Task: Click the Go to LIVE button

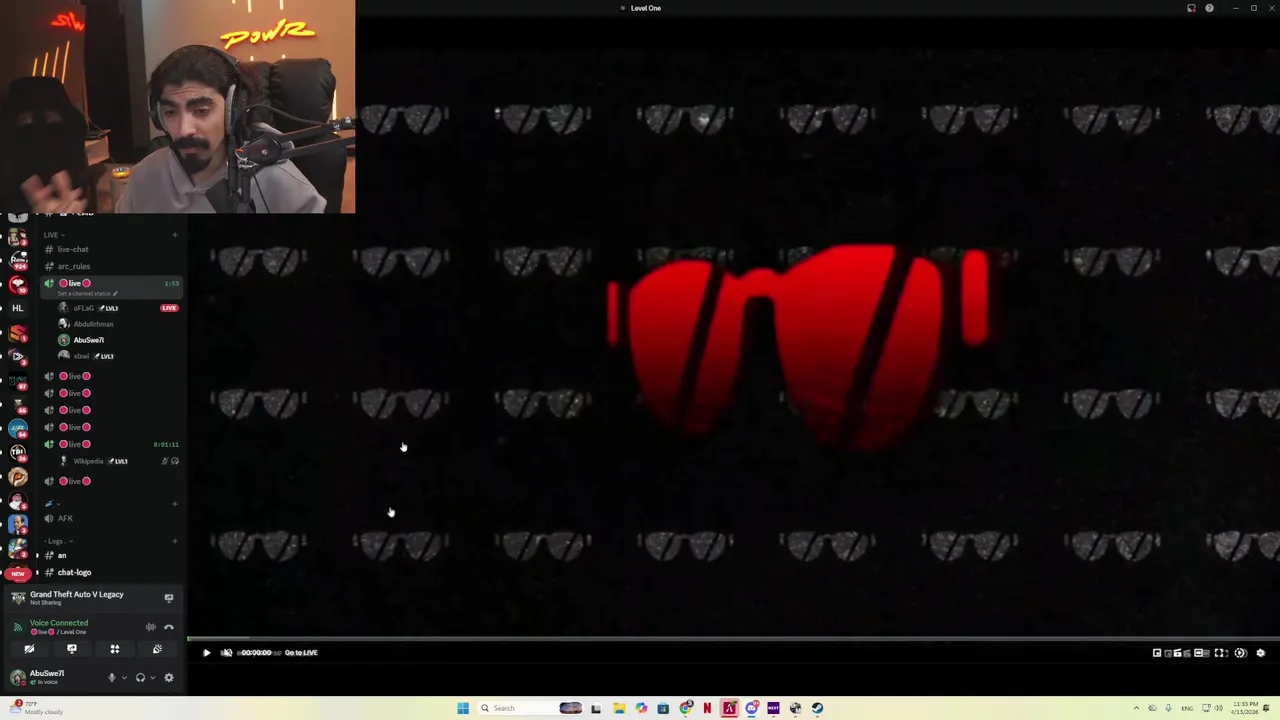Action: coord(301,653)
